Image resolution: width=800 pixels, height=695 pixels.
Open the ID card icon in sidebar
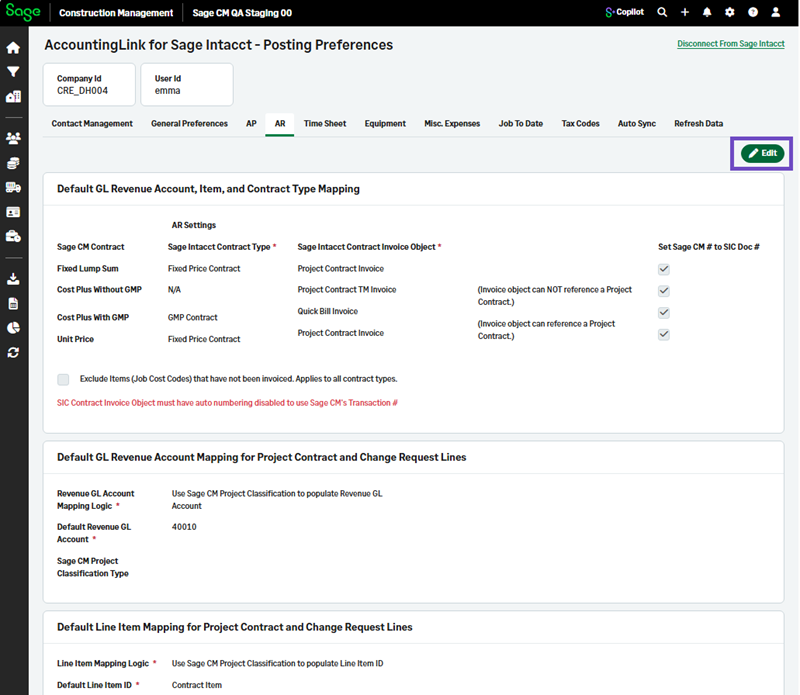13,212
